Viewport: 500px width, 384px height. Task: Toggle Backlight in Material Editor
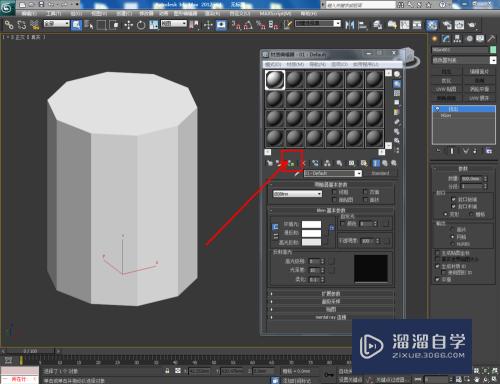(x=397, y=84)
